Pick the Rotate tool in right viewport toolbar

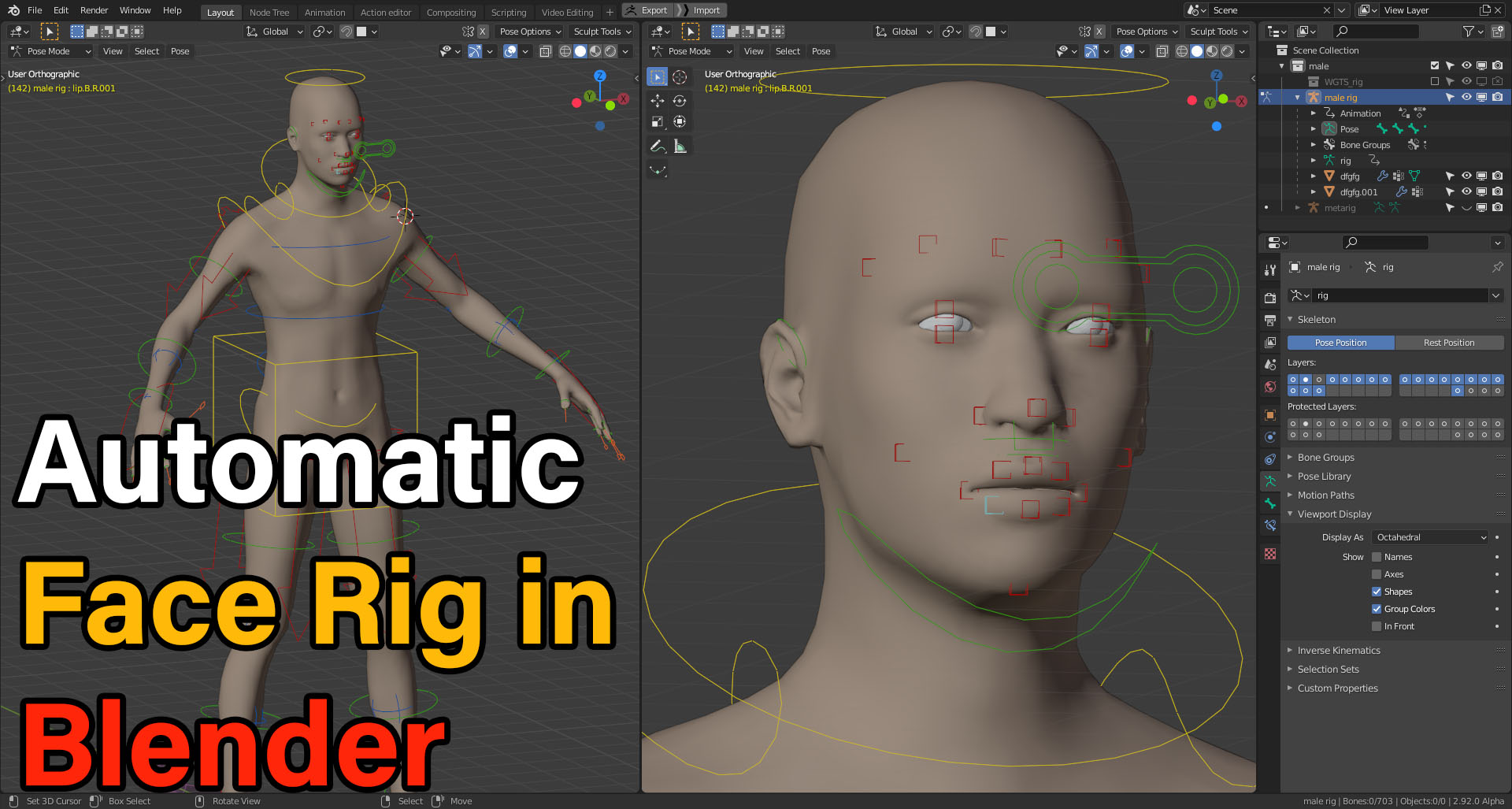pos(680,101)
